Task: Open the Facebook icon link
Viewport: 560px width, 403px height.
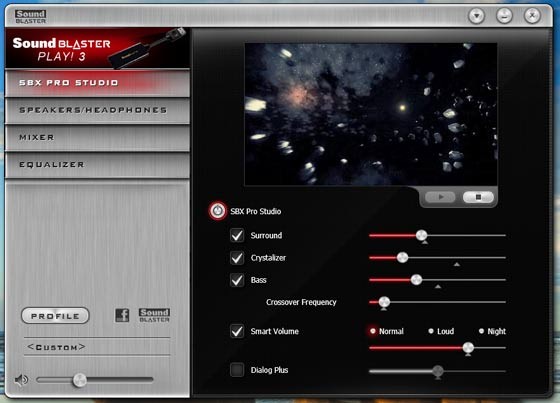Action: 122,315
